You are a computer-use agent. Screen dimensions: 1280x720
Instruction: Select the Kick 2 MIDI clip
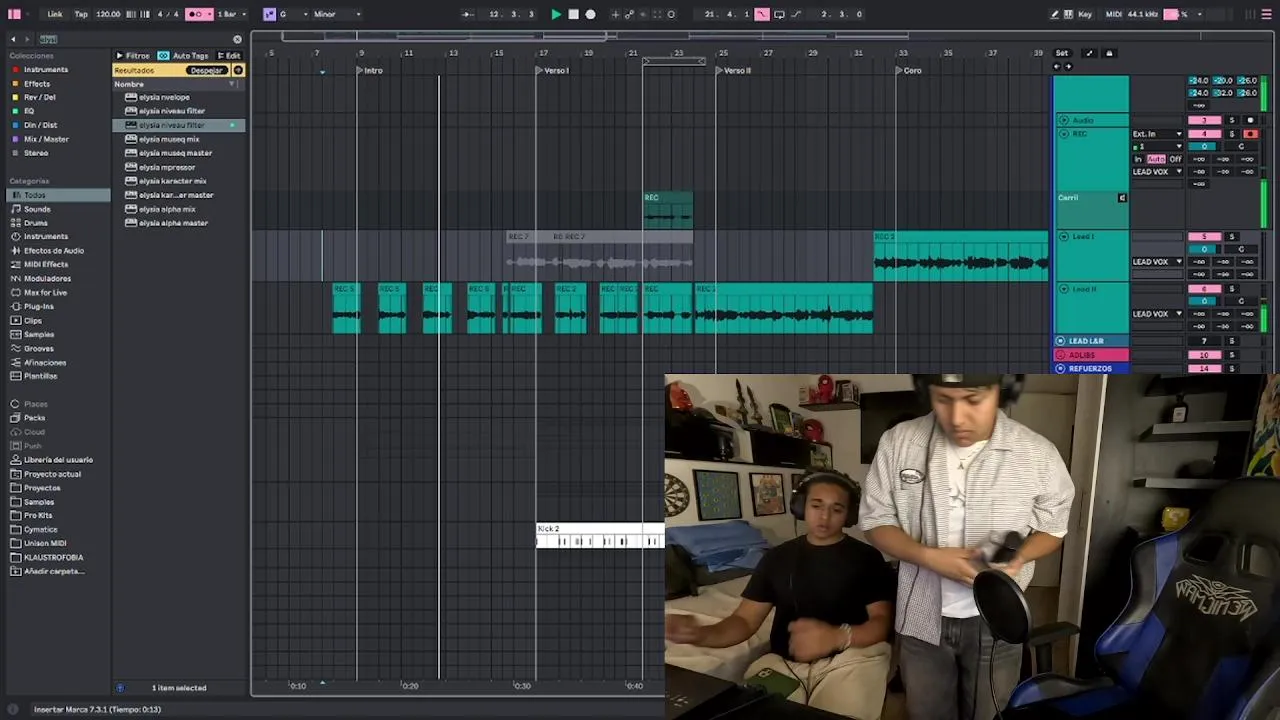(600, 535)
